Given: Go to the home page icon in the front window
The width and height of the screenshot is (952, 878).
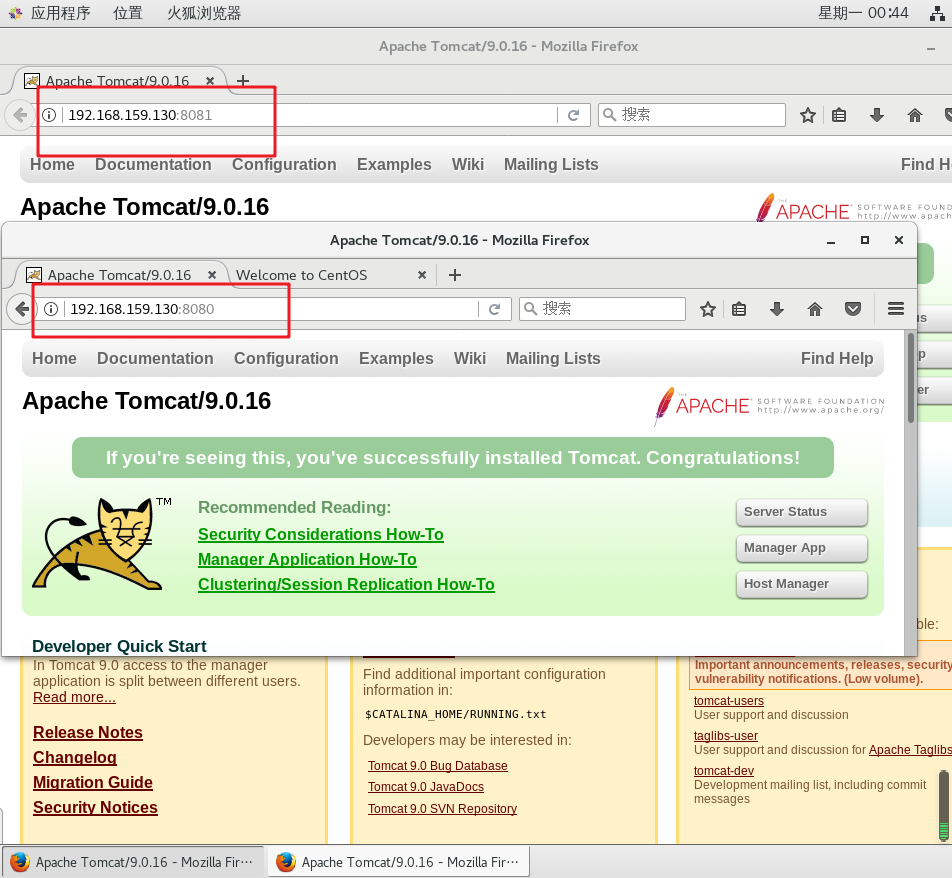Looking at the screenshot, I should point(815,310).
